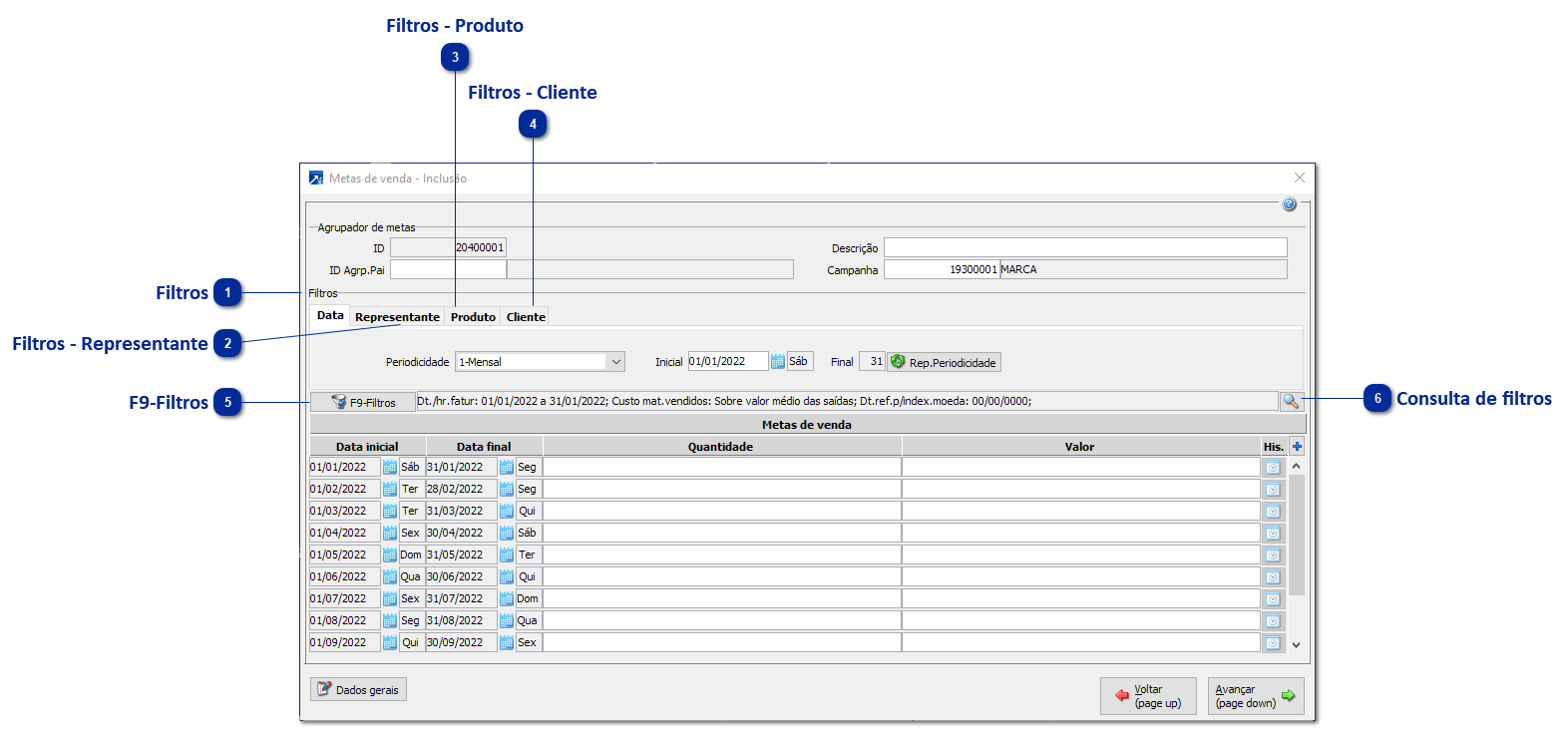Viewport: 1568px width, 737px height.
Task: Open the help question mark icon
Action: (1289, 204)
